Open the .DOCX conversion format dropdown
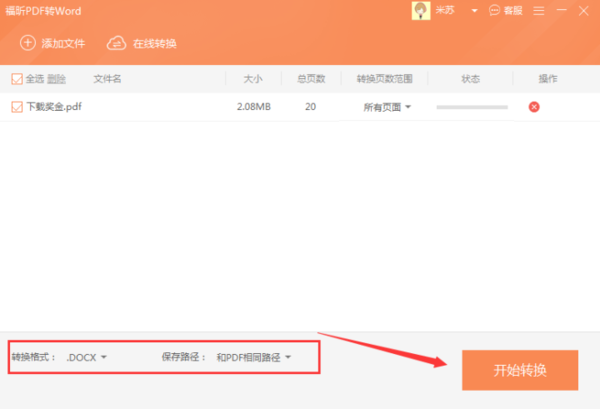 tap(87, 357)
